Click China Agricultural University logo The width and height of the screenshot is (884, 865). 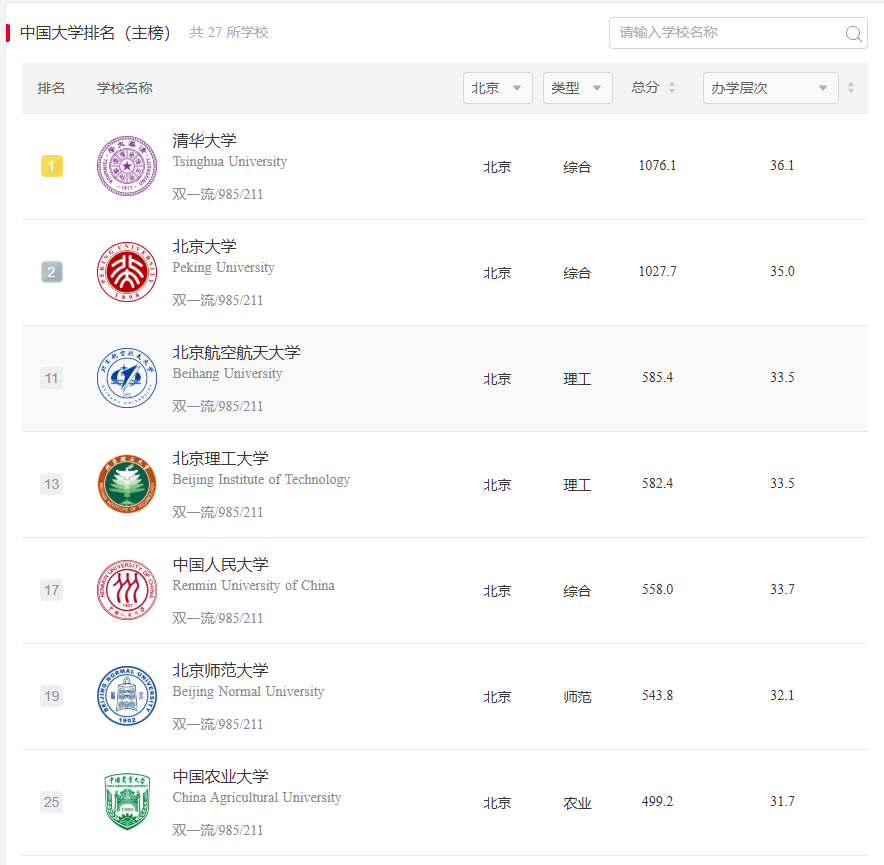click(x=127, y=802)
